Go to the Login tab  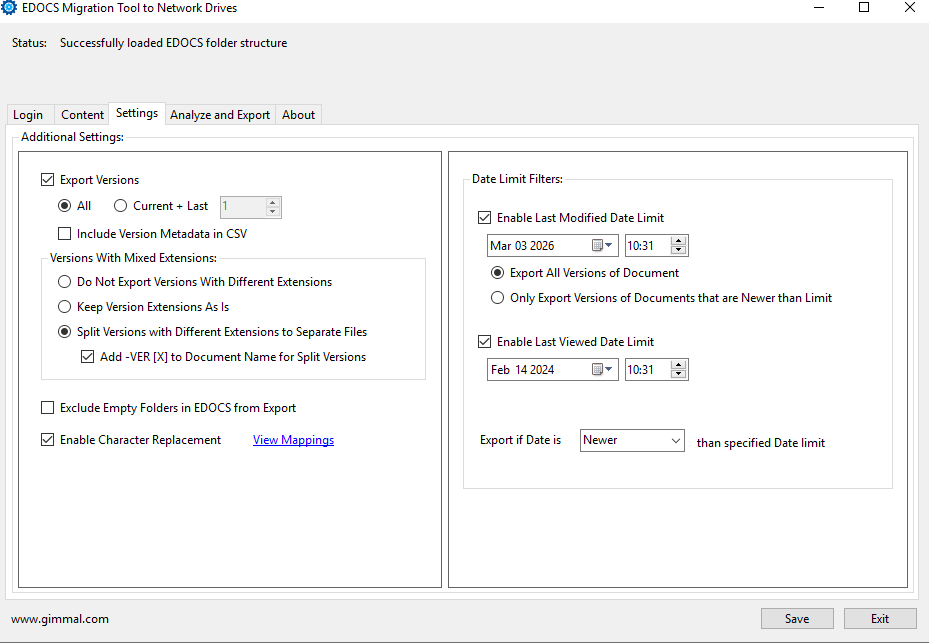click(28, 115)
